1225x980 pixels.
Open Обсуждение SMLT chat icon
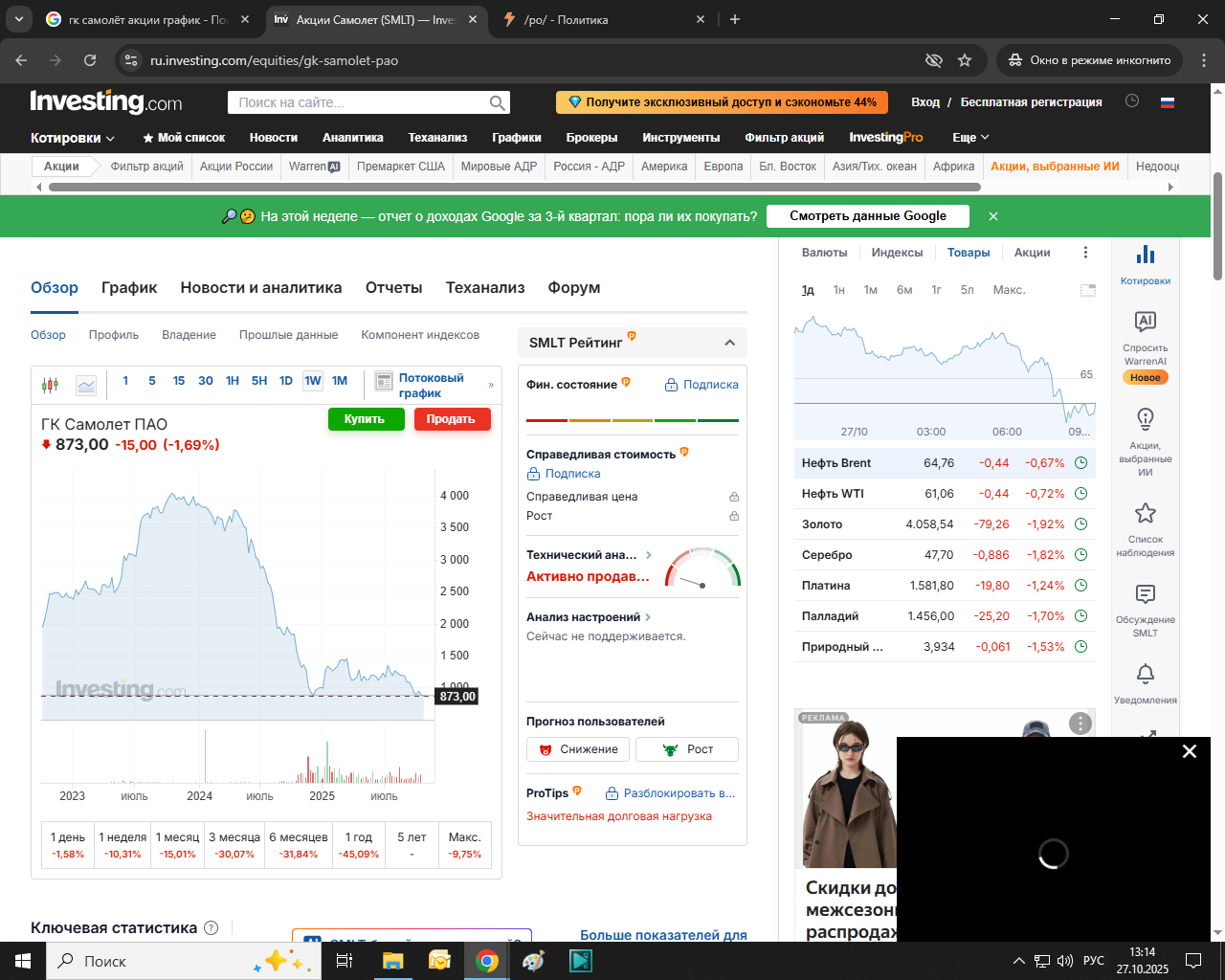[1146, 594]
